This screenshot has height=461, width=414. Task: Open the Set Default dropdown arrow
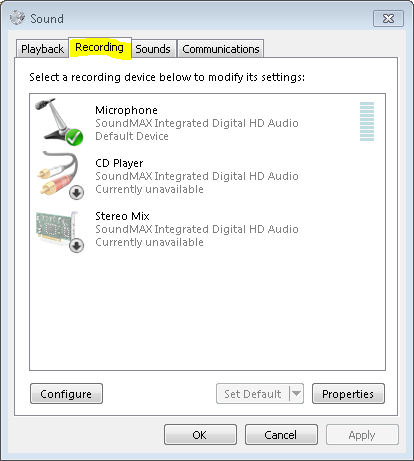tap(296, 393)
